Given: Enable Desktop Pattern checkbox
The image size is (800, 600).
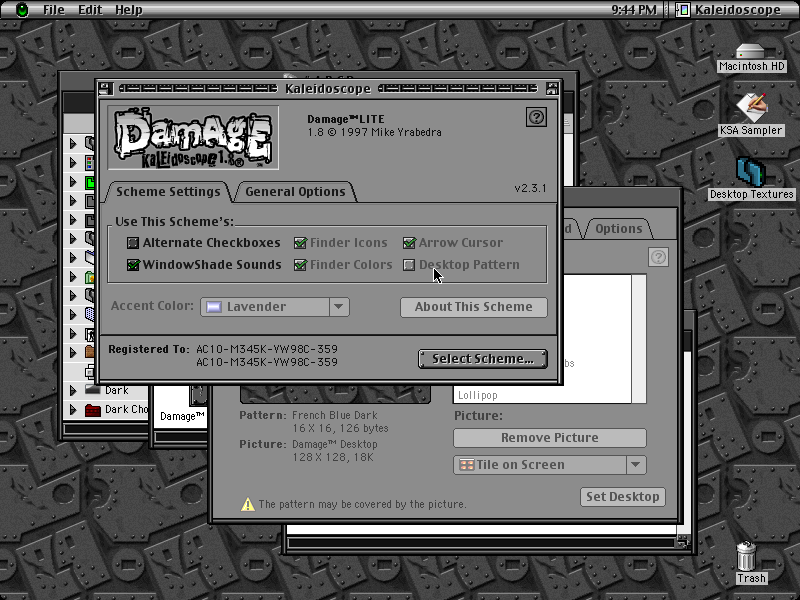Looking at the screenshot, I should coord(409,265).
